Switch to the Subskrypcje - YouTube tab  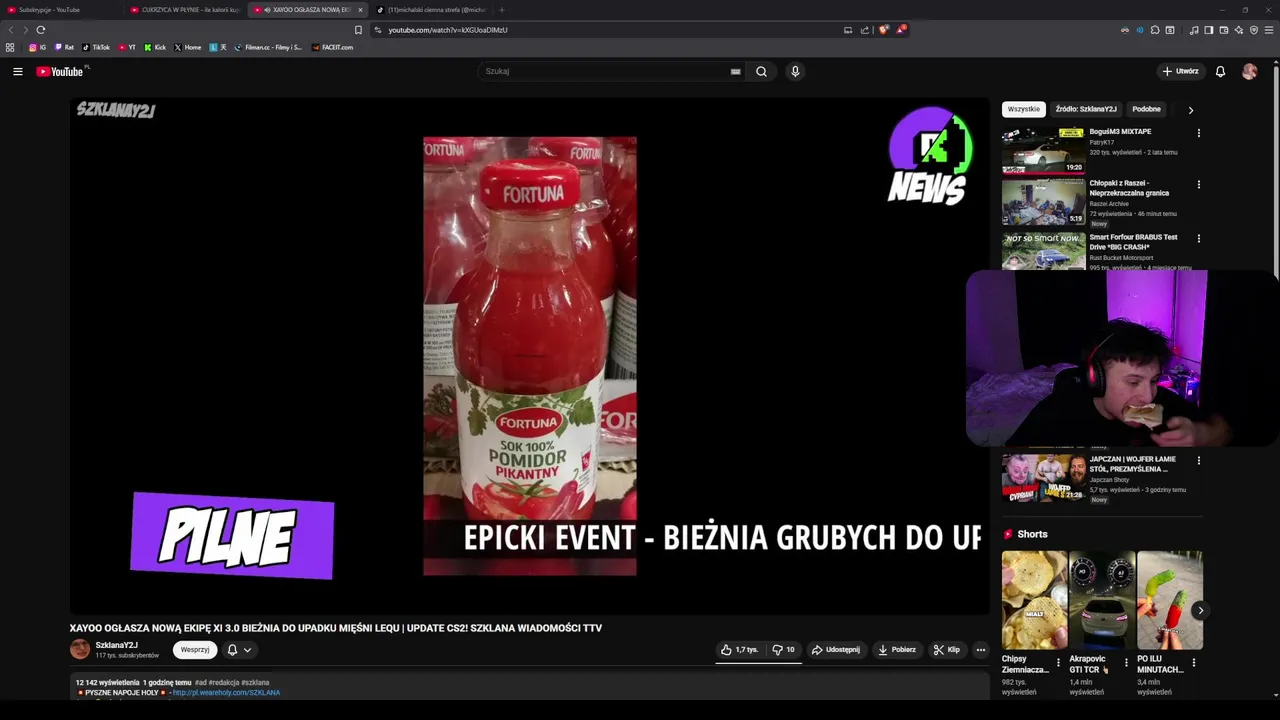coord(60,10)
